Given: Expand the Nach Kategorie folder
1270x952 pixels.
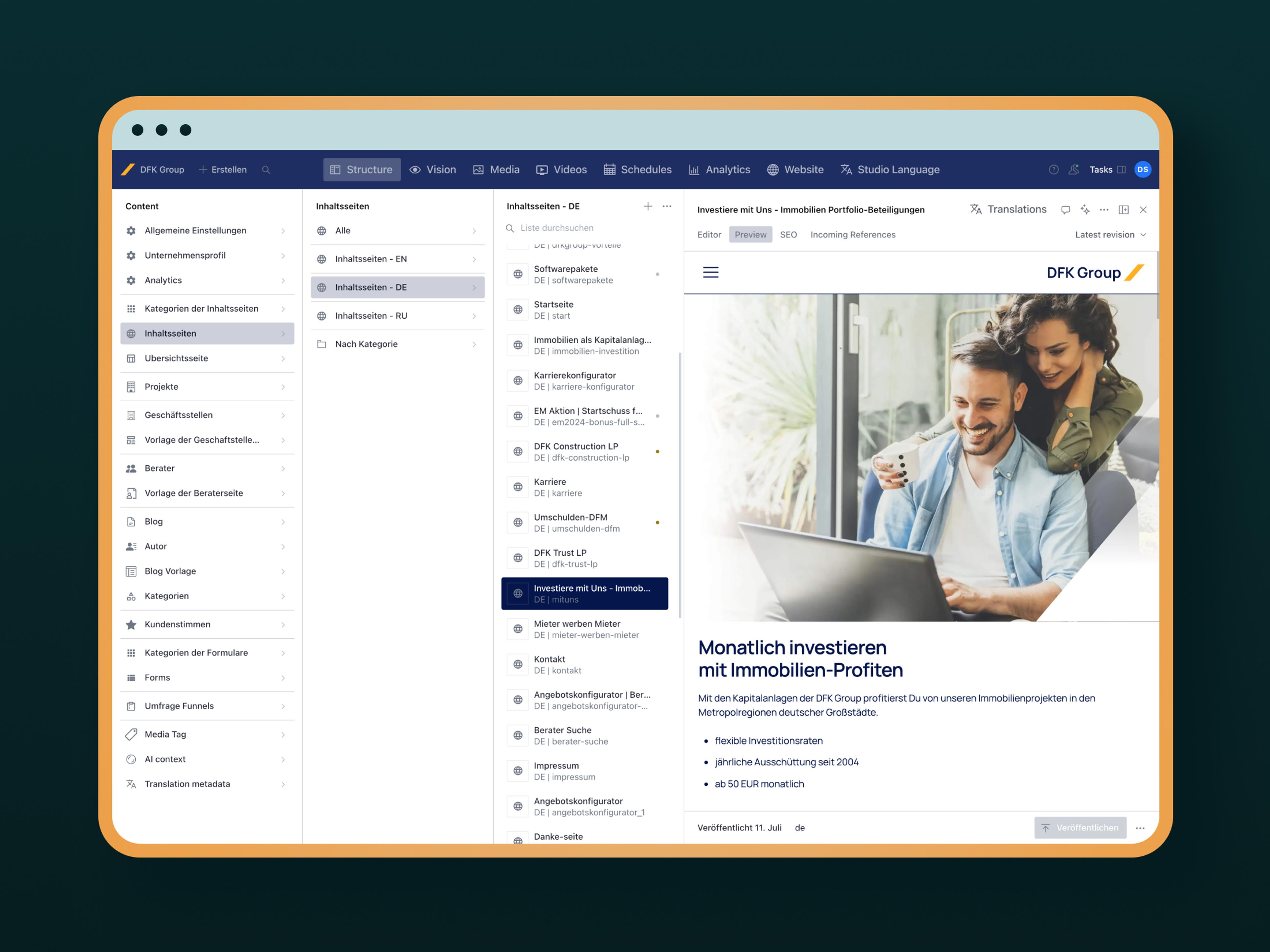Looking at the screenshot, I should coord(397,344).
